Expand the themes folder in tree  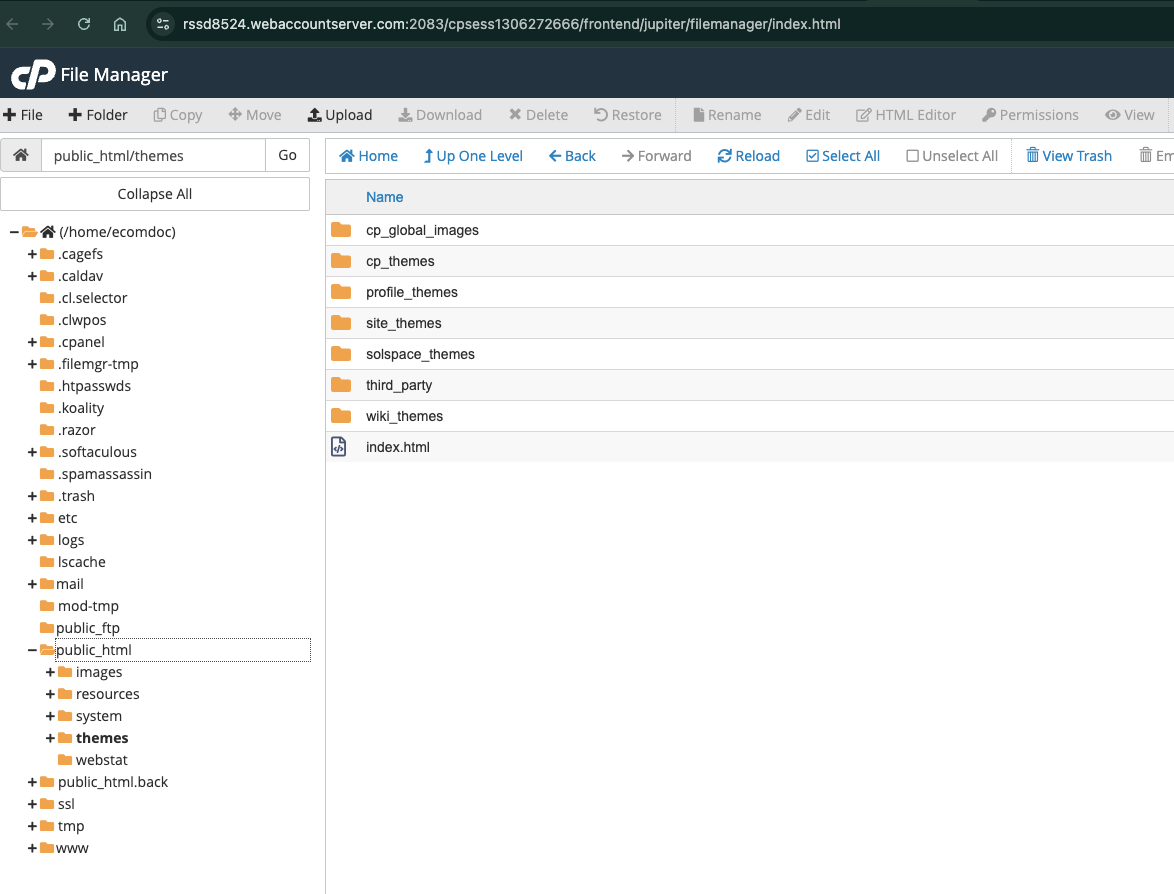point(51,738)
